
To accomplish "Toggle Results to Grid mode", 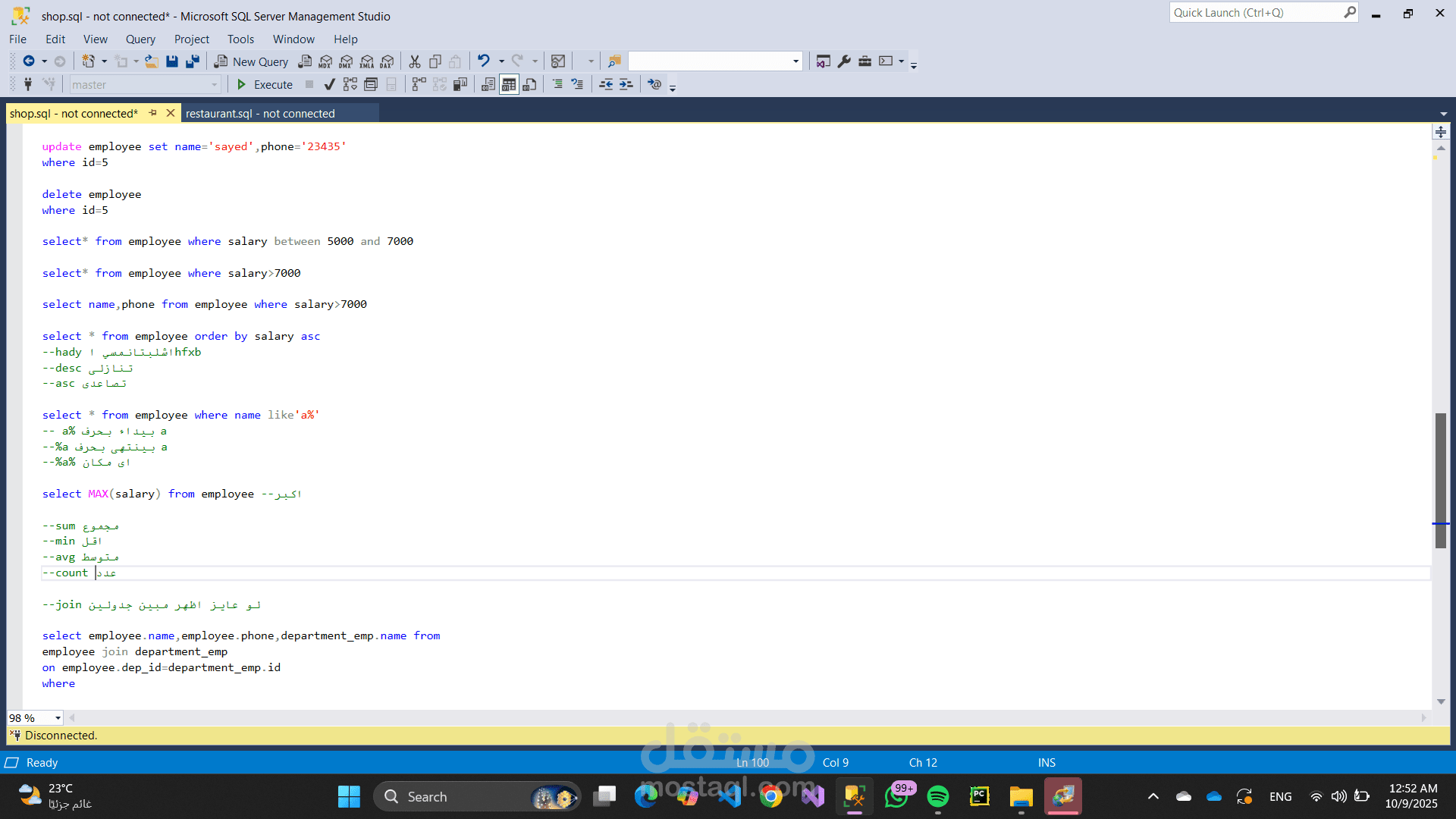I will (x=509, y=84).
